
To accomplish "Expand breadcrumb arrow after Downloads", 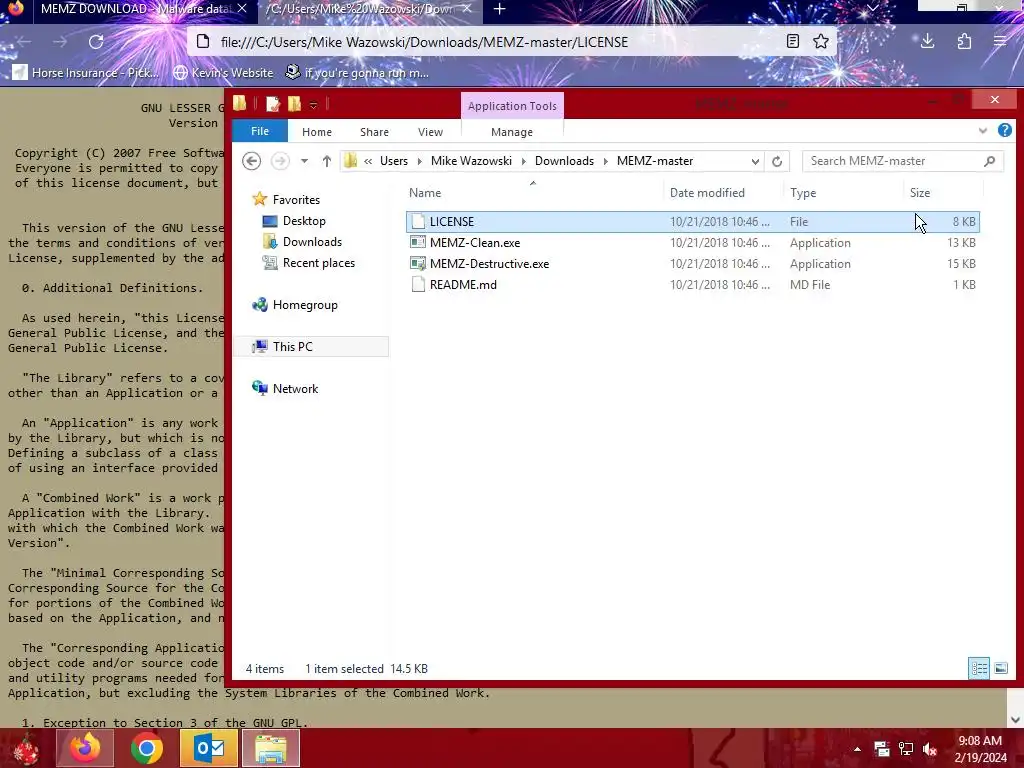I will pyautogui.click(x=605, y=161).
